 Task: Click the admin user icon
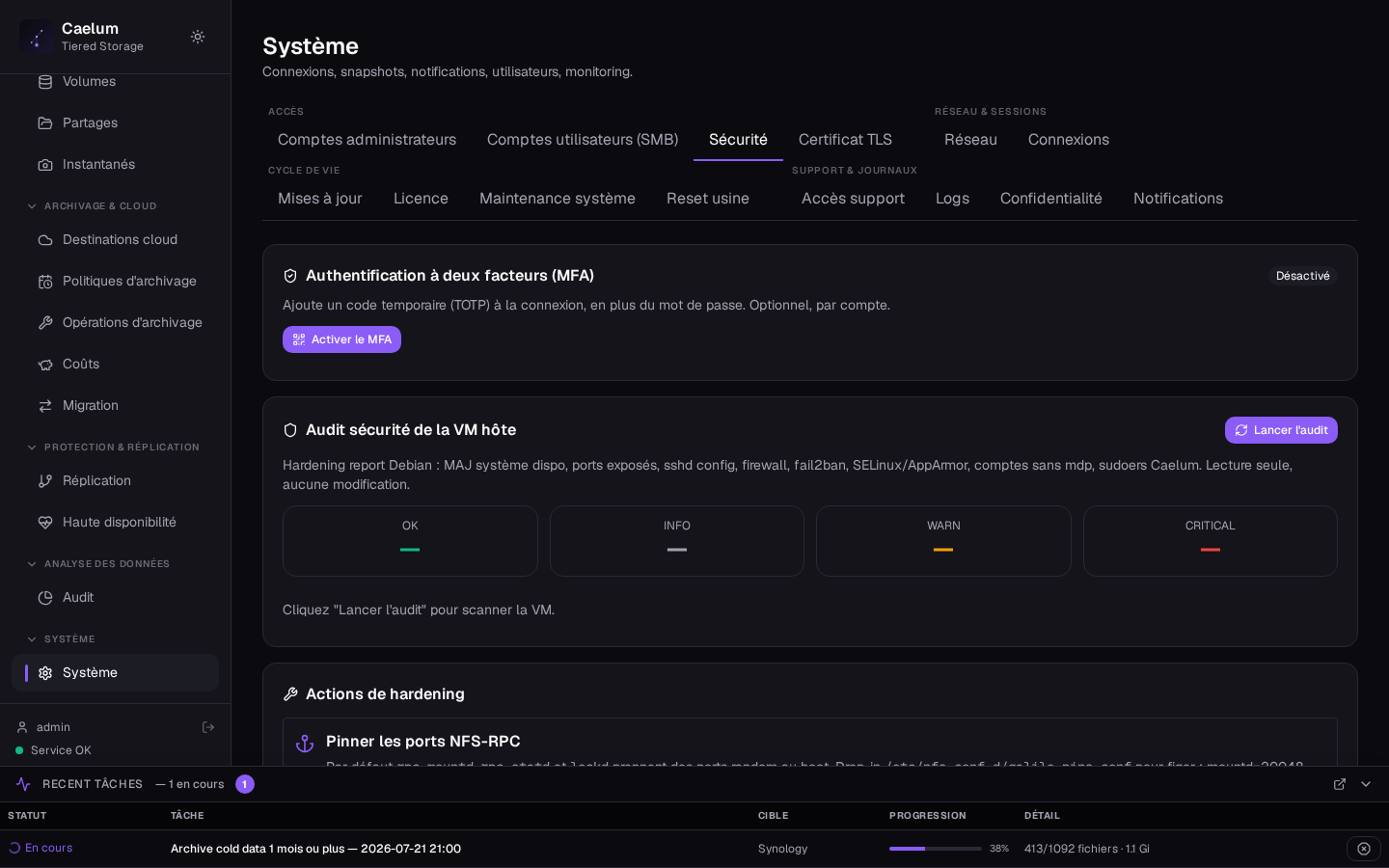pos(22,727)
